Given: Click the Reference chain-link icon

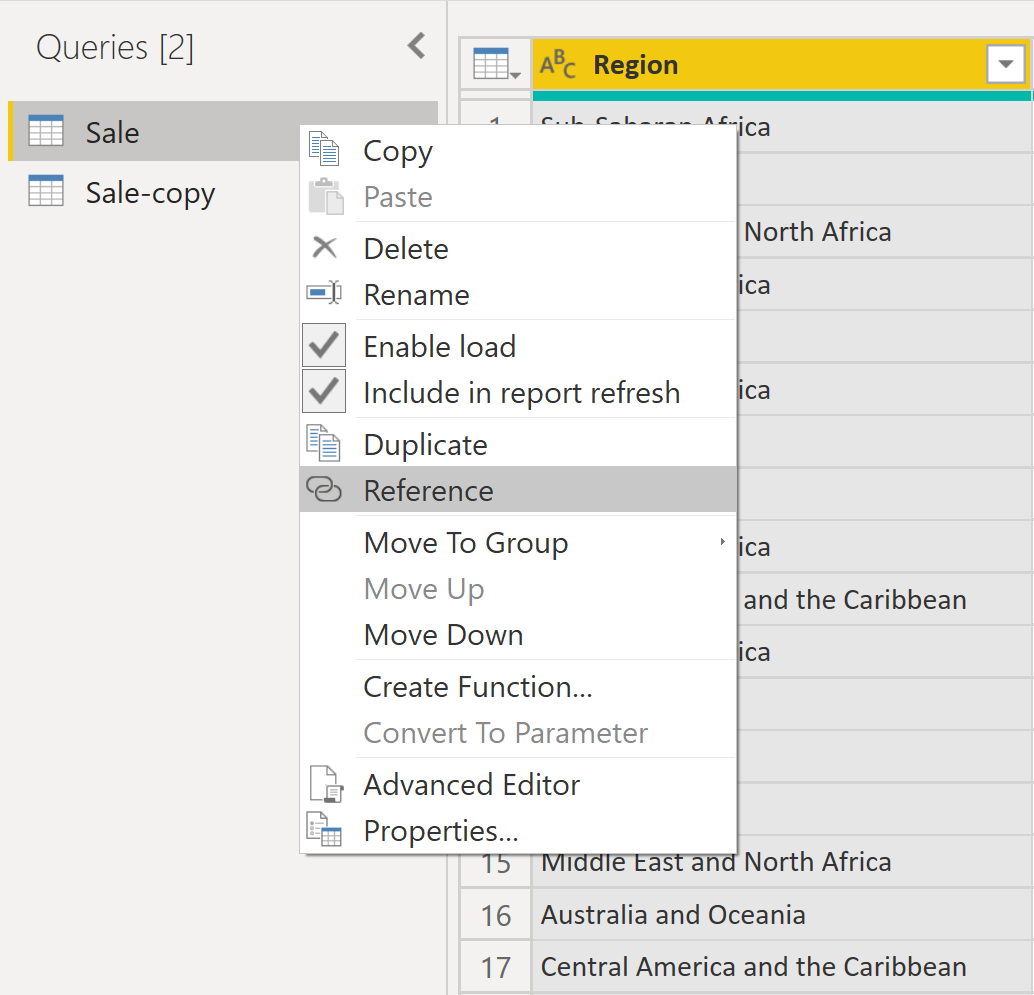Looking at the screenshot, I should point(324,490).
